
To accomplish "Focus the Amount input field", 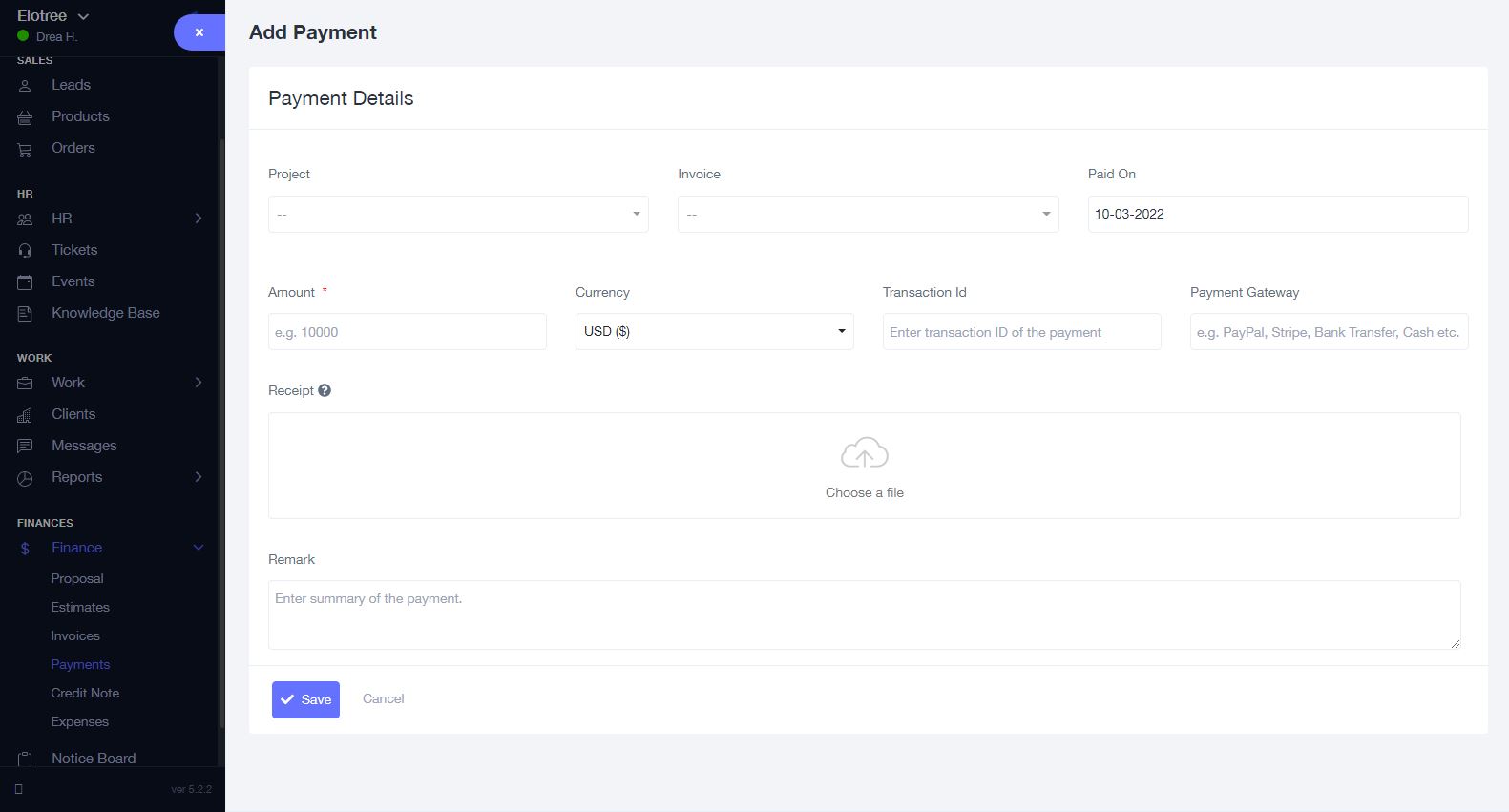I will point(408,331).
